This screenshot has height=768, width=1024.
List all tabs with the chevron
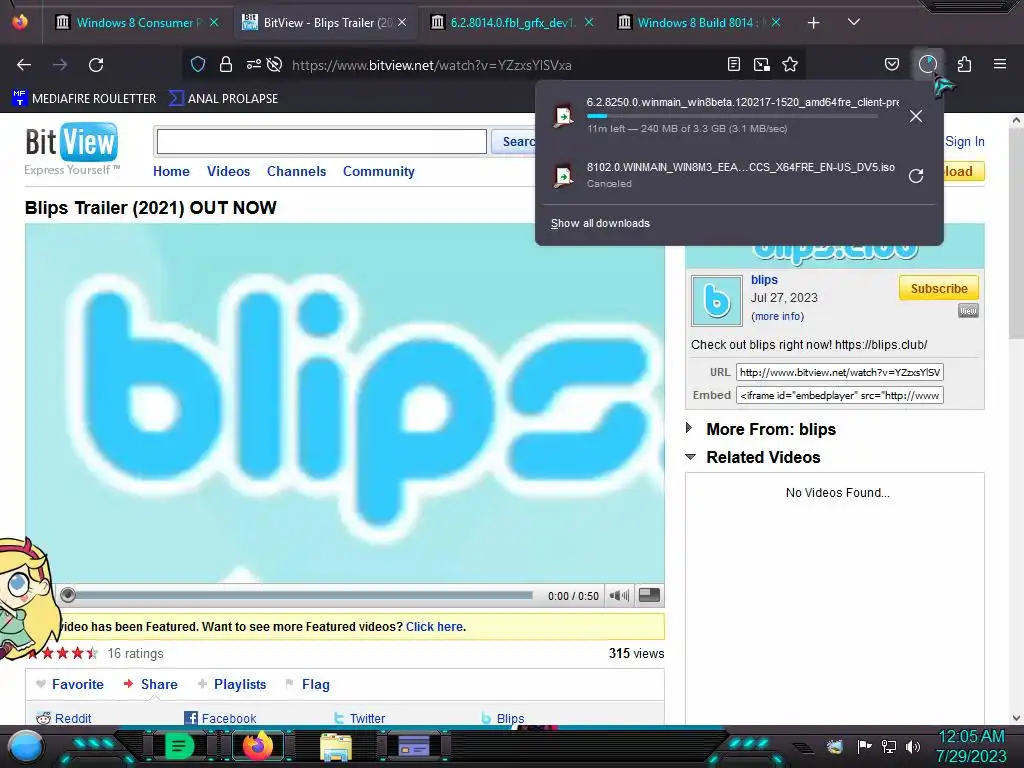(854, 22)
